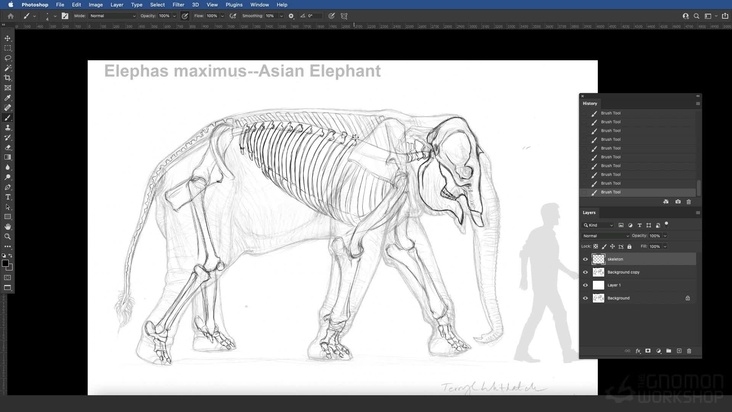Click the Home button in options bar
Screen dimensions: 732x412
pyautogui.click(x=10, y=16)
